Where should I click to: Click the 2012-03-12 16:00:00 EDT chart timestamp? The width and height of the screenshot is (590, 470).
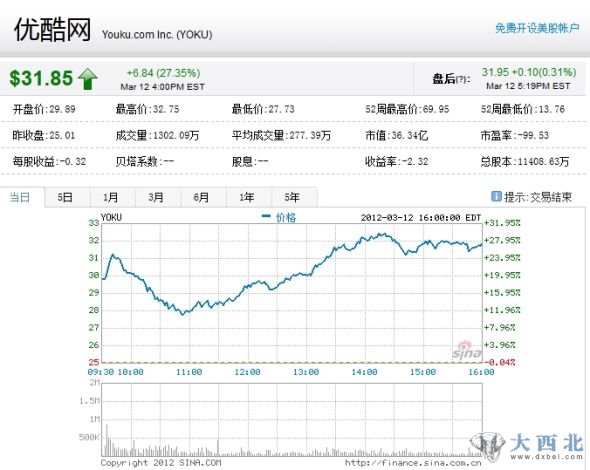coord(421,218)
